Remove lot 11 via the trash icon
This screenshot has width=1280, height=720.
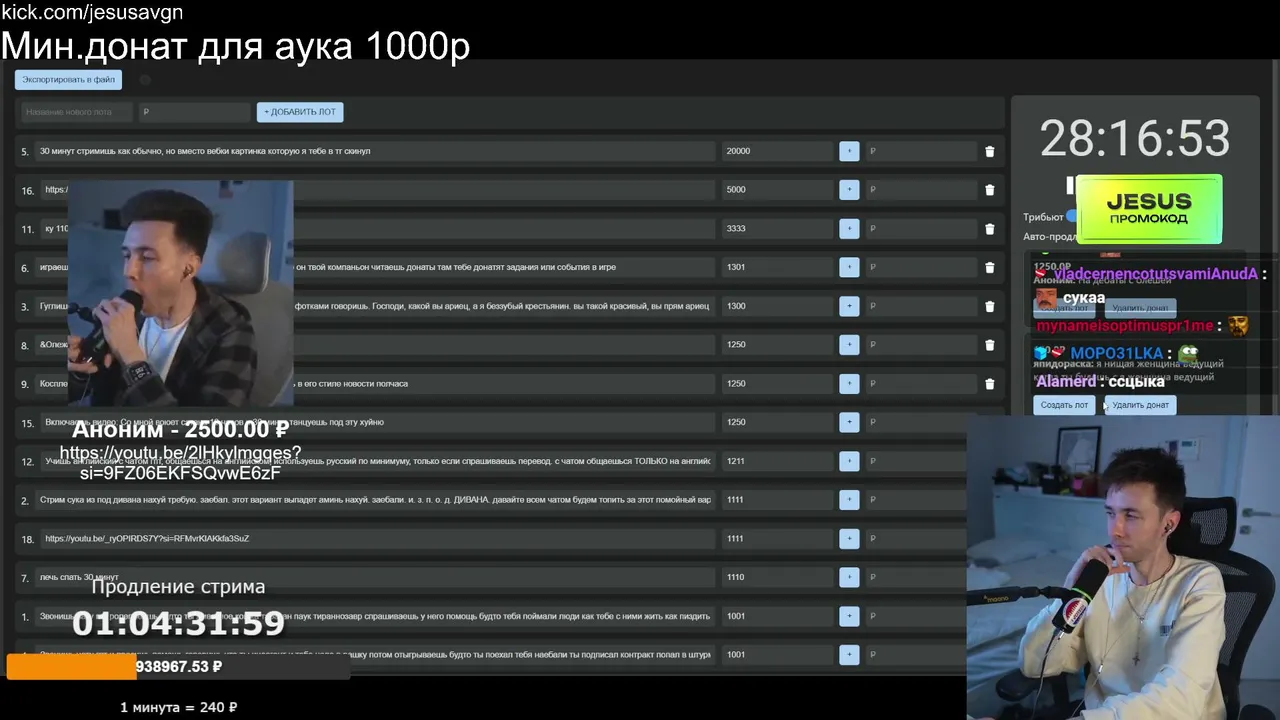click(x=990, y=229)
